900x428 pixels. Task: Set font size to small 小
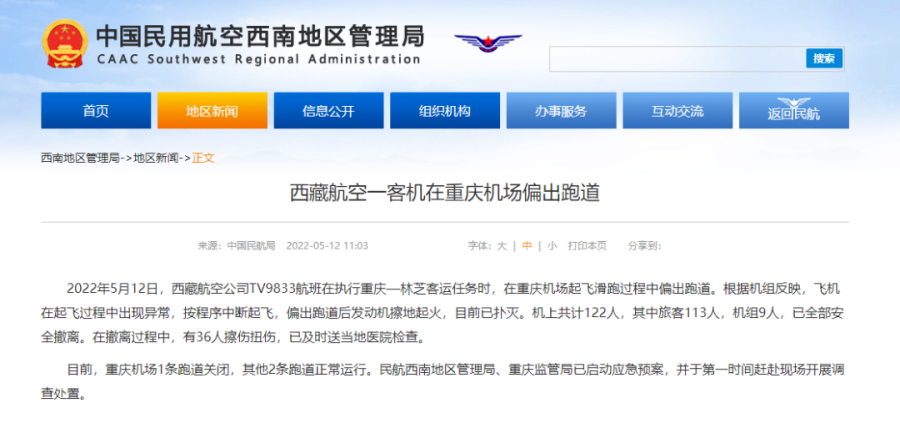pyautogui.click(x=551, y=245)
